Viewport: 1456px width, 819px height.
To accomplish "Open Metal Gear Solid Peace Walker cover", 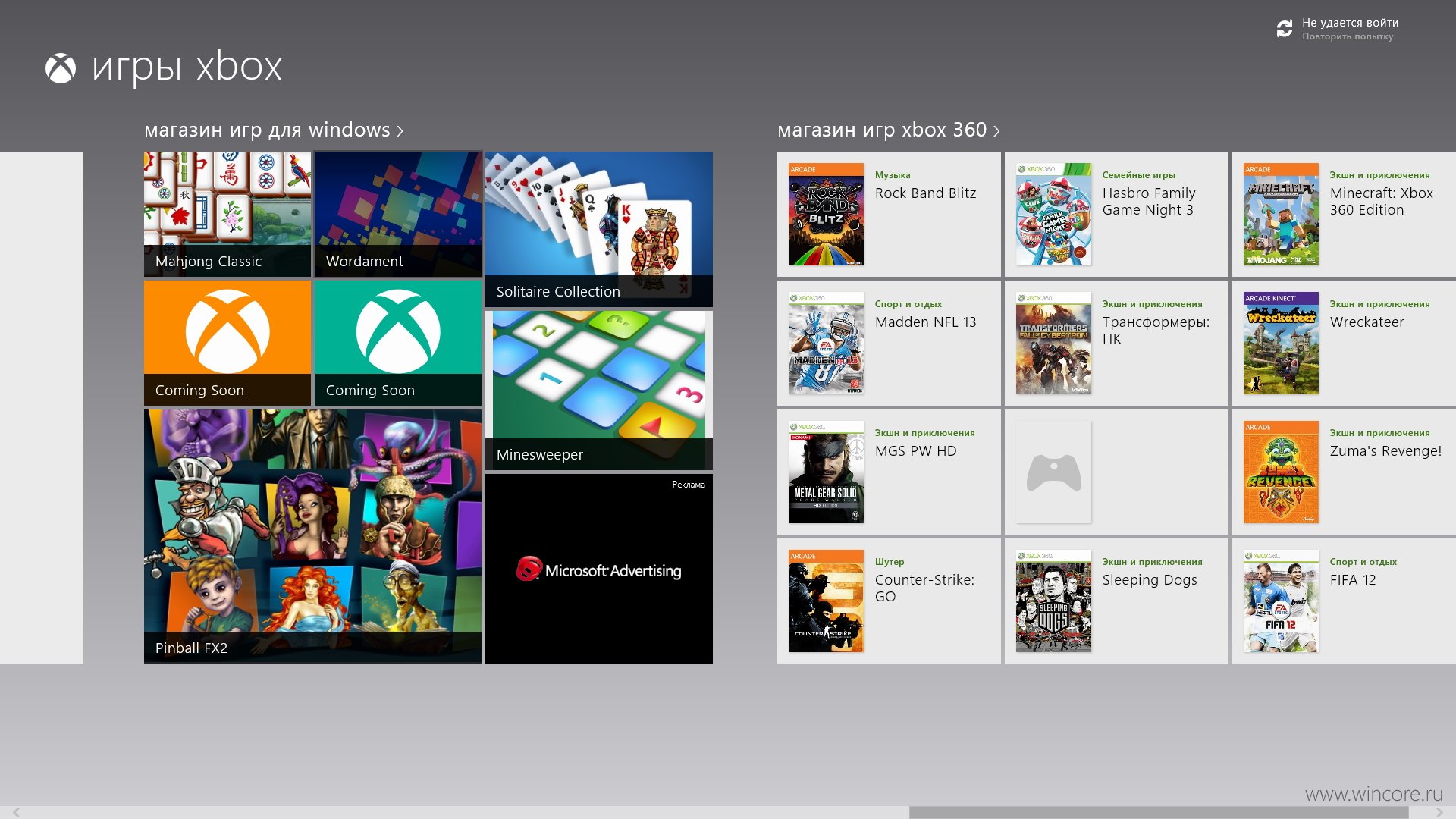I will coord(826,472).
